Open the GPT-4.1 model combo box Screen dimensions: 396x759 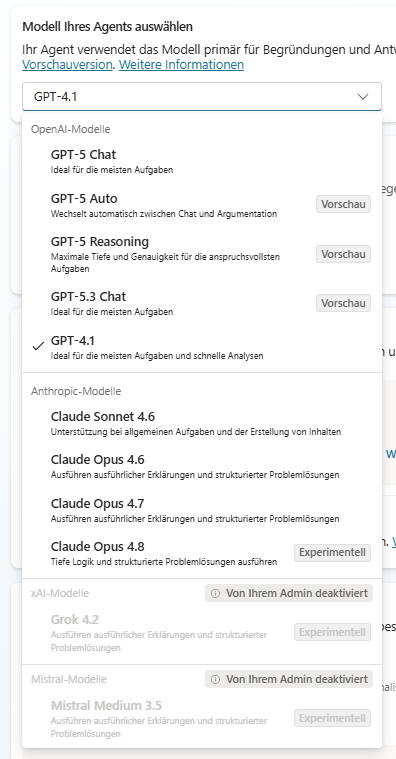202,97
